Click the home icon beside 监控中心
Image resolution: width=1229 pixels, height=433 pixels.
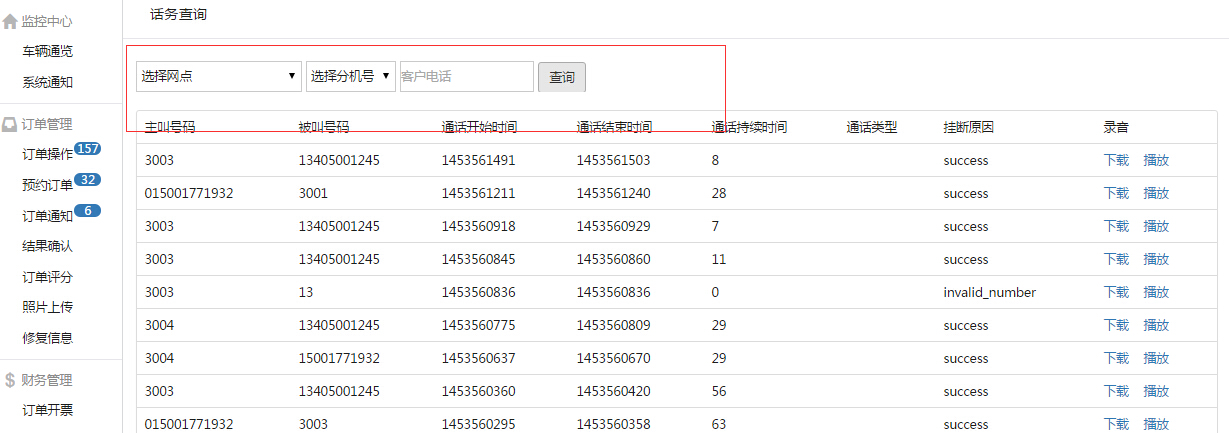[10, 21]
